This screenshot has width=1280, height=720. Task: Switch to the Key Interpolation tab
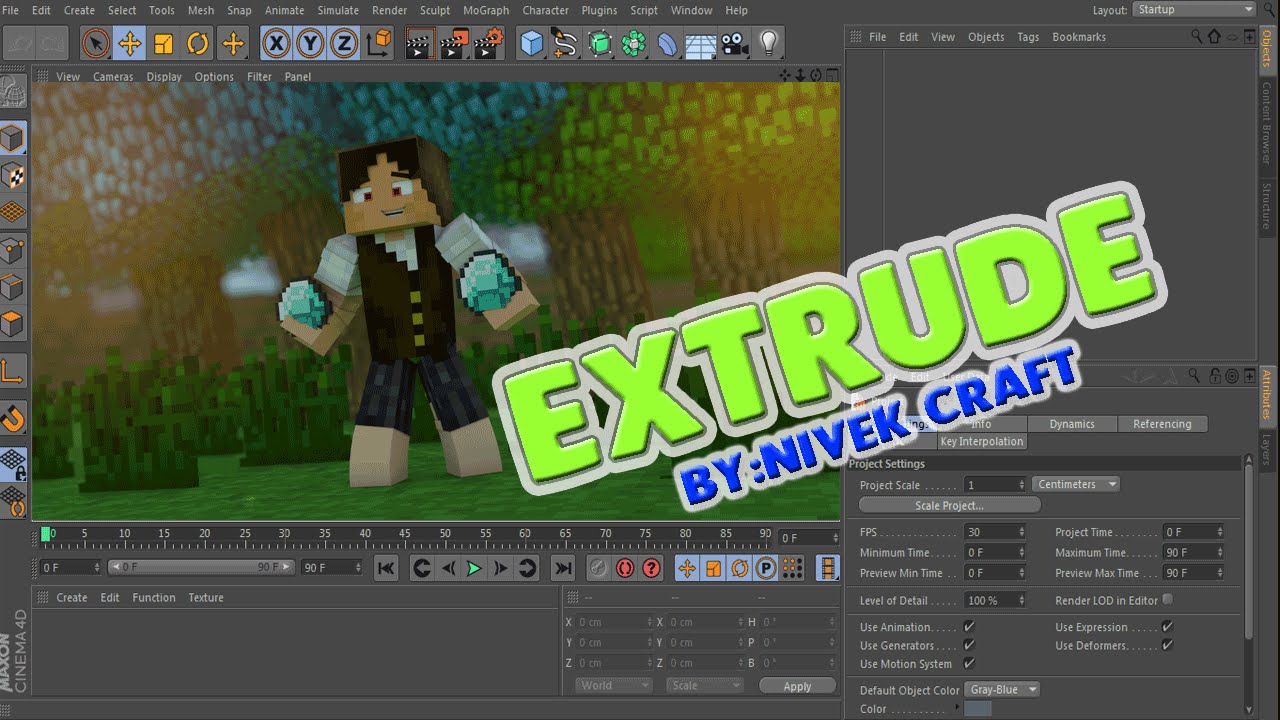[982, 441]
